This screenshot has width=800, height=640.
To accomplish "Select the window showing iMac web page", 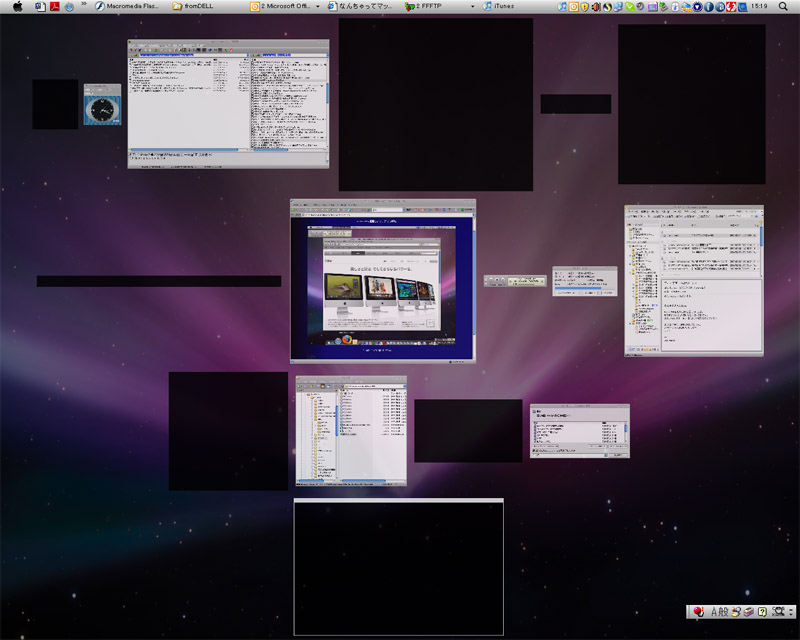I will coord(383,280).
